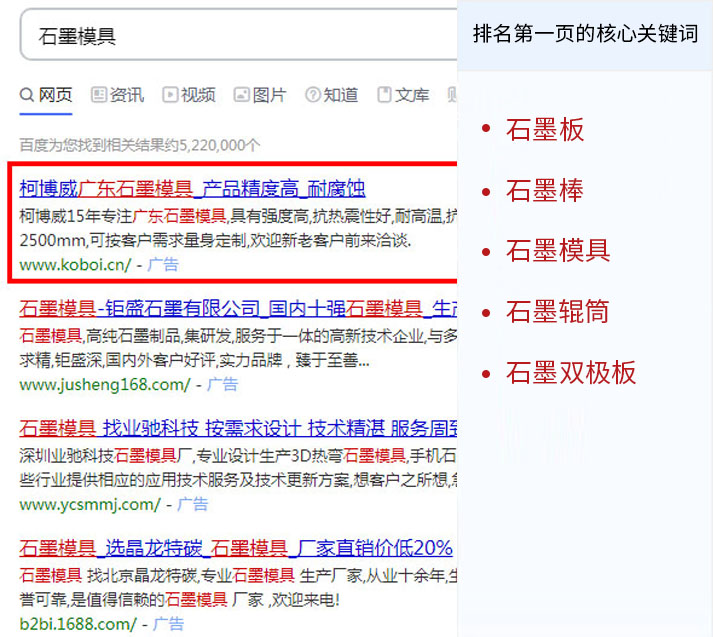Click the magnifier icon of 网页 tab
This screenshot has height=637, width=713.
click(x=27, y=95)
